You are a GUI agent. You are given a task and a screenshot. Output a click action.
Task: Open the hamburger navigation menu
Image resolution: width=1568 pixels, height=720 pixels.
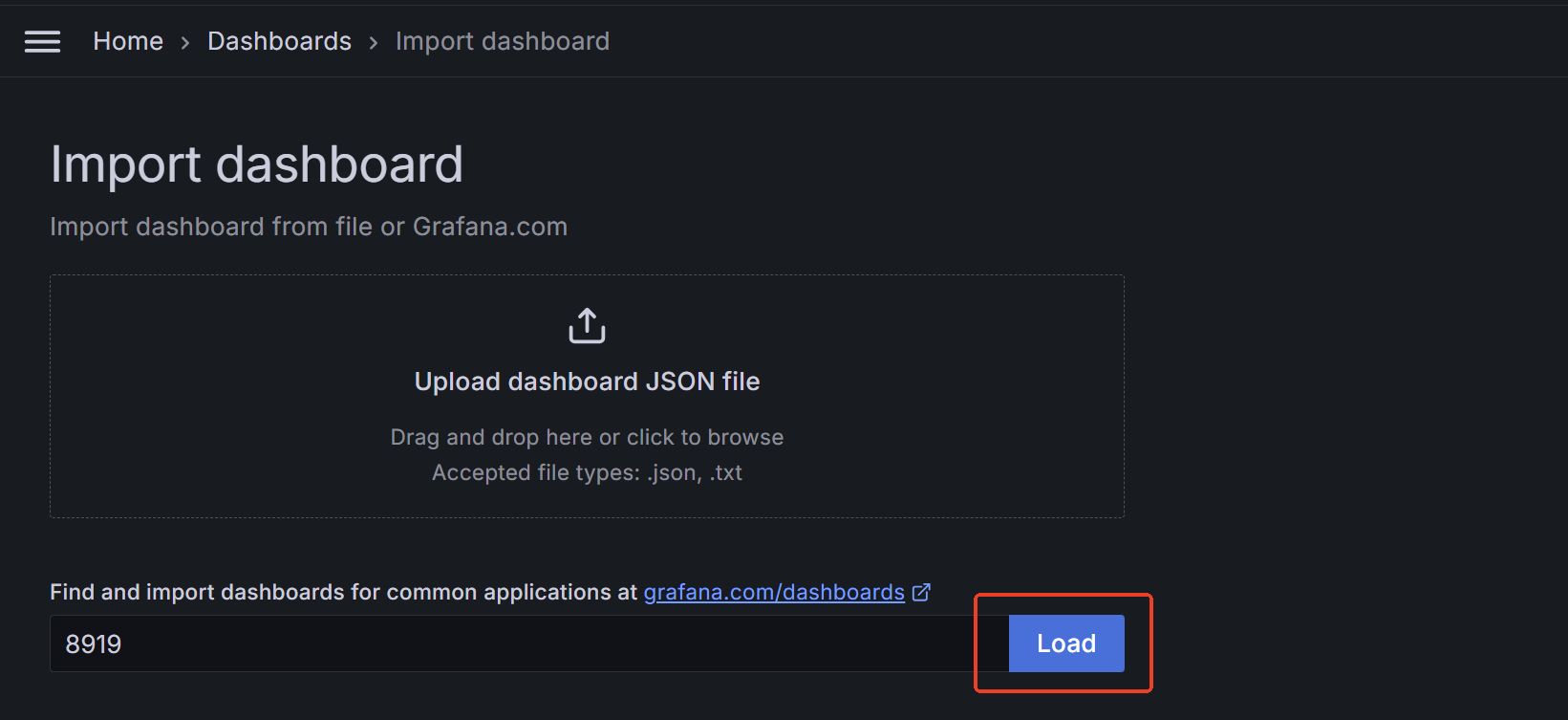click(x=42, y=41)
